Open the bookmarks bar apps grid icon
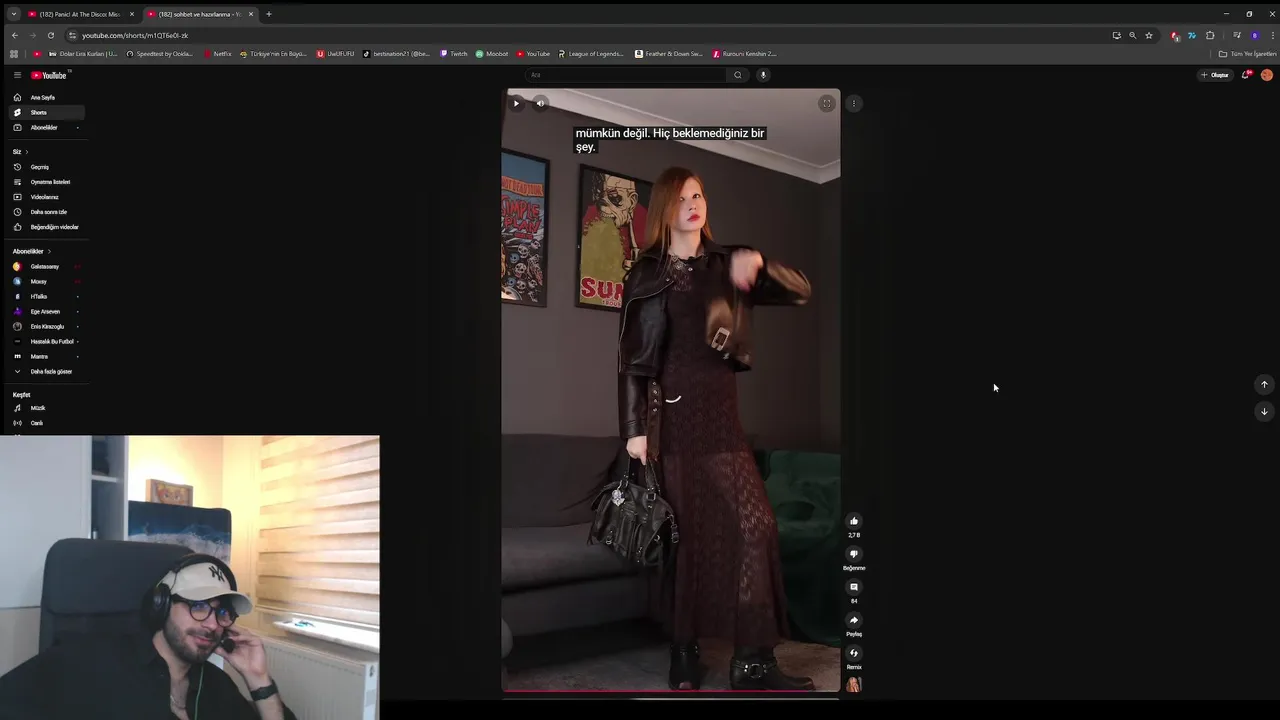Screen dimensions: 1280x720 tap(14, 54)
